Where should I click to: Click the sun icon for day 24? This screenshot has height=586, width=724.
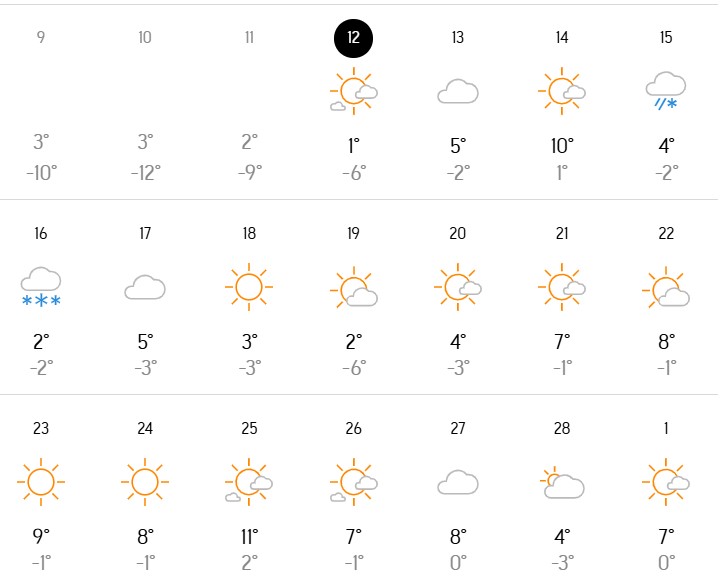point(145,483)
